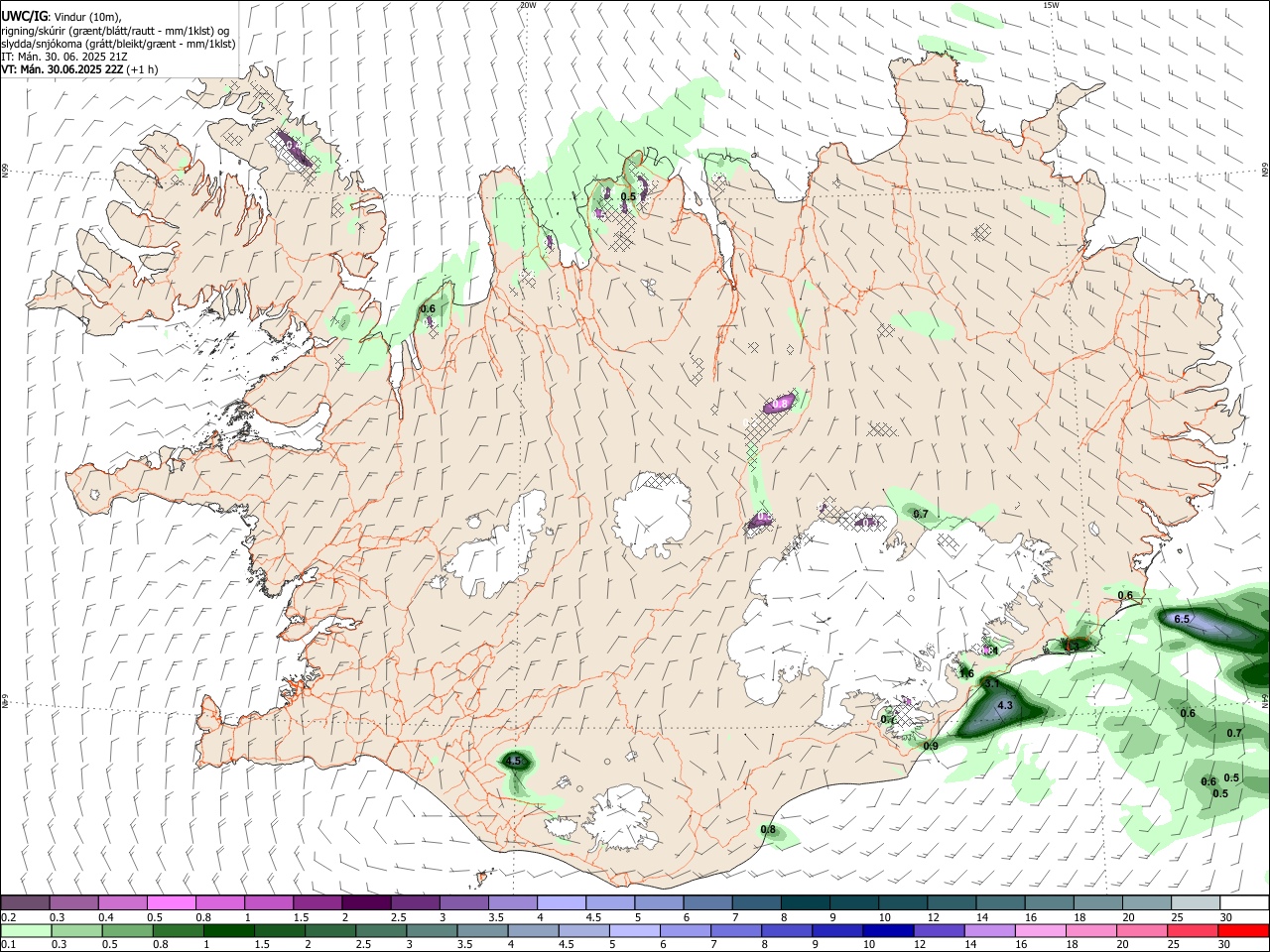The height and width of the screenshot is (952, 1270).
Task: Select the 'slydda/snjókoma' legend description line
Action: tap(118, 44)
